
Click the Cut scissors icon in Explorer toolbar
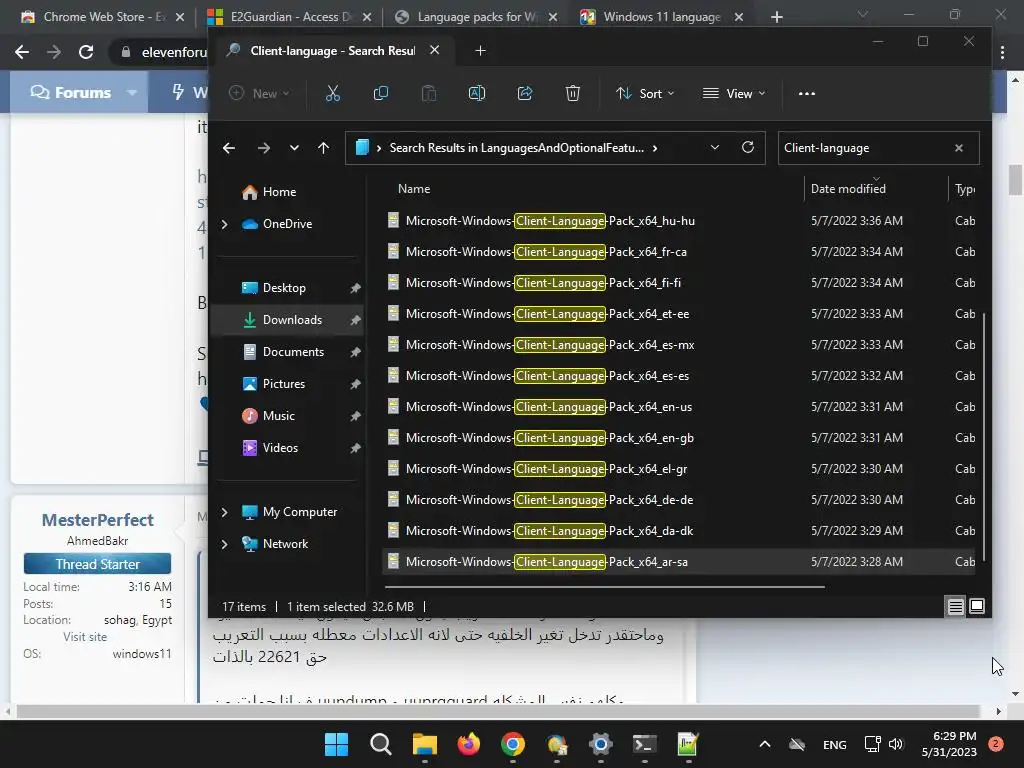pos(332,93)
